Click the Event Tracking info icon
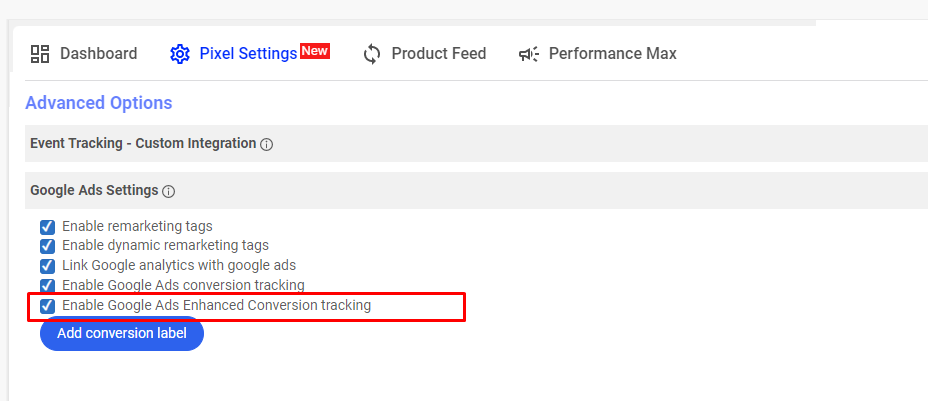Image resolution: width=928 pixels, height=401 pixels. [267, 144]
